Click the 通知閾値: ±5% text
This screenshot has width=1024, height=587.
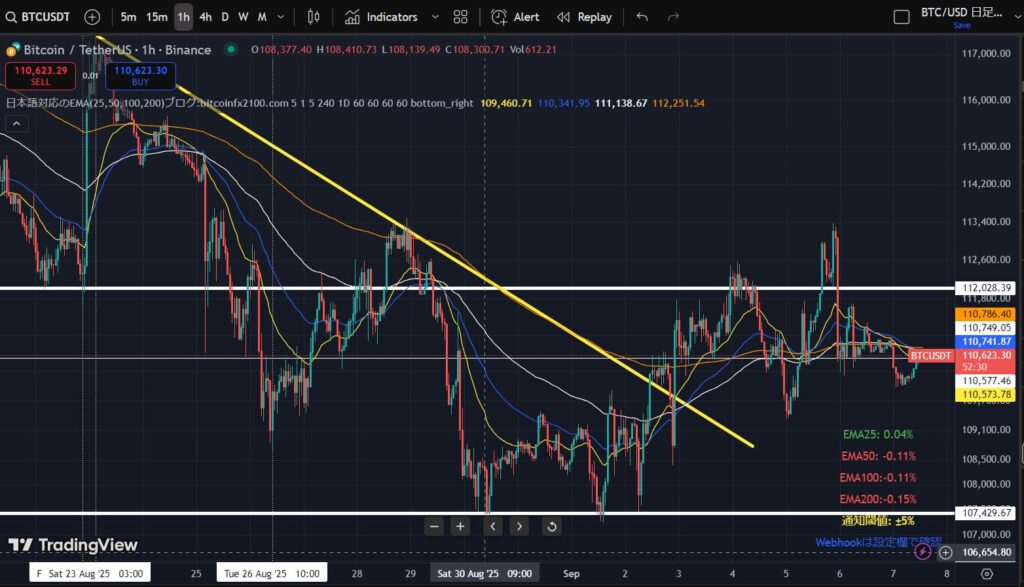tap(878, 520)
